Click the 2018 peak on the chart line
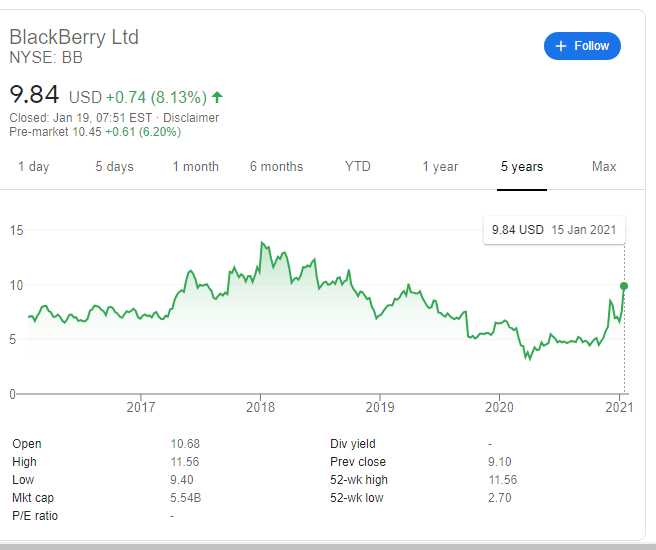656x550 pixels. [261, 243]
